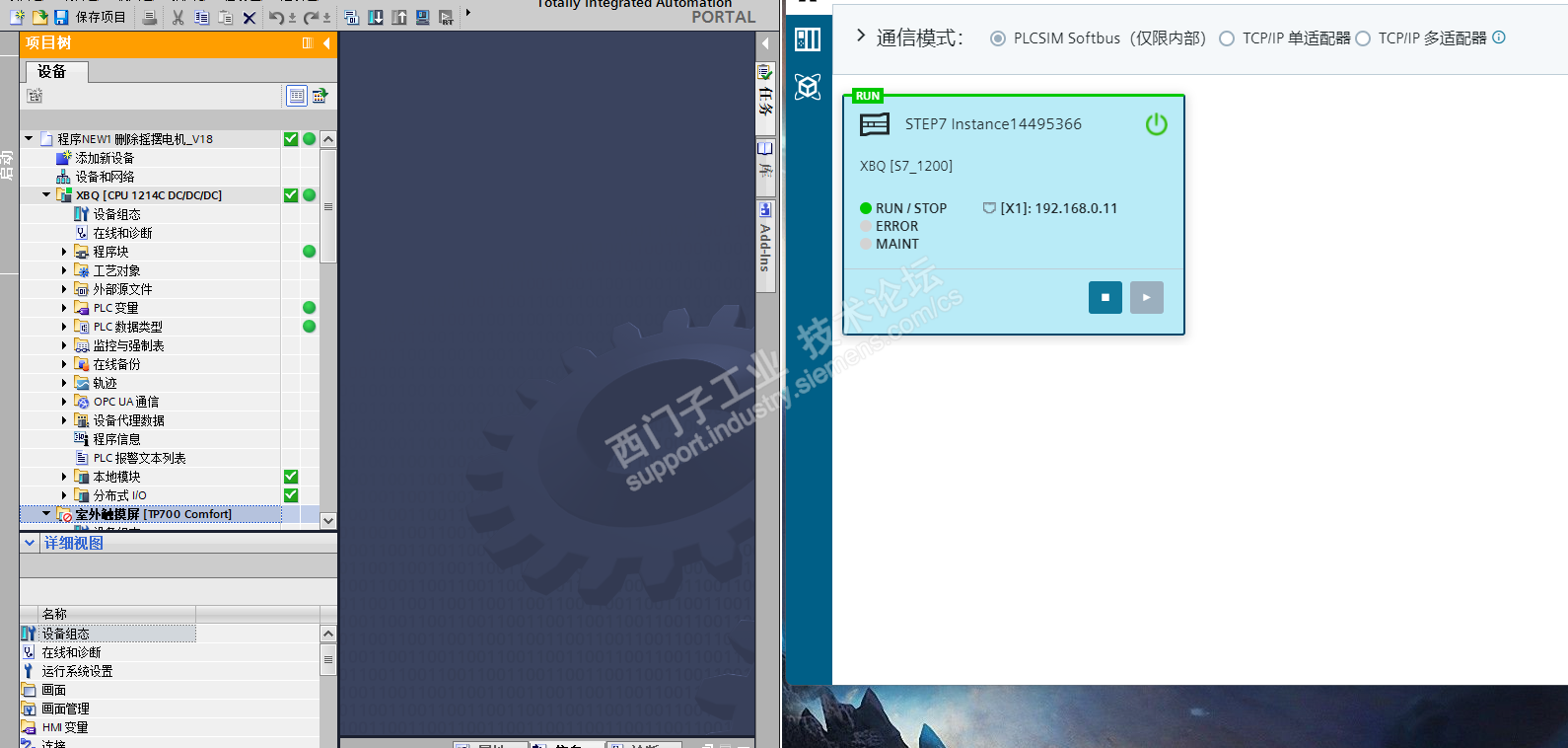Image resolution: width=1568 pixels, height=748 pixels.
Task: Click the Print icon in TIA toolbar
Action: tap(150, 17)
